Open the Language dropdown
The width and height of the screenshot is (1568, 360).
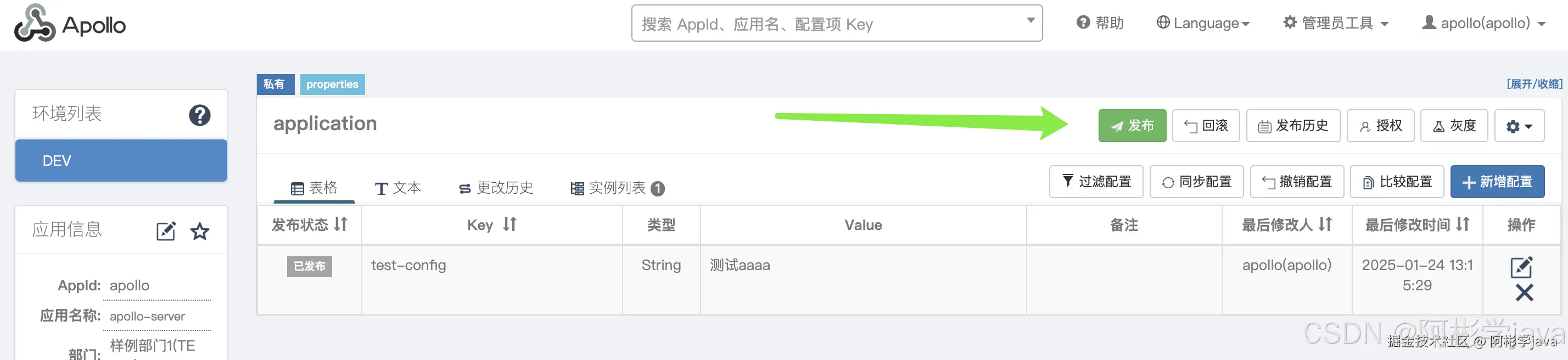pyautogui.click(x=1202, y=23)
